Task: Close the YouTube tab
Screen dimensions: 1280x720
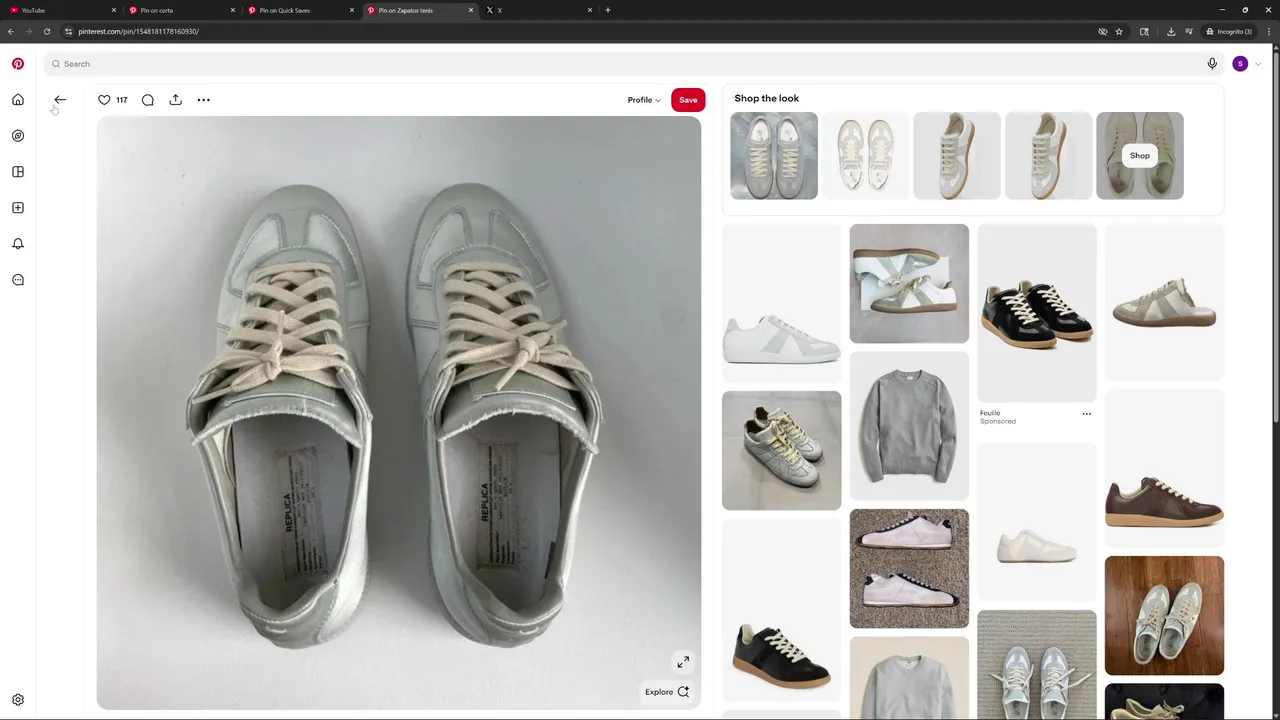Action: coord(114,10)
